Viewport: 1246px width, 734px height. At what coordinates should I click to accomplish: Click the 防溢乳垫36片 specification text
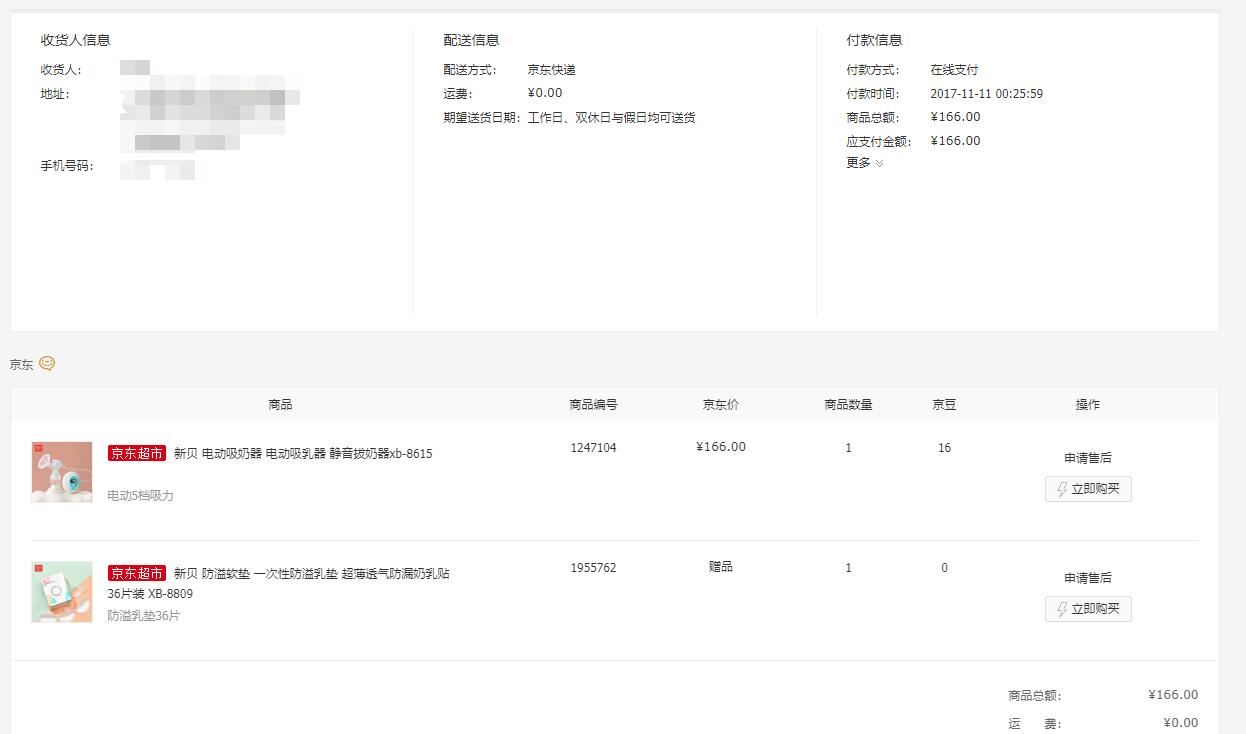tap(144, 616)
